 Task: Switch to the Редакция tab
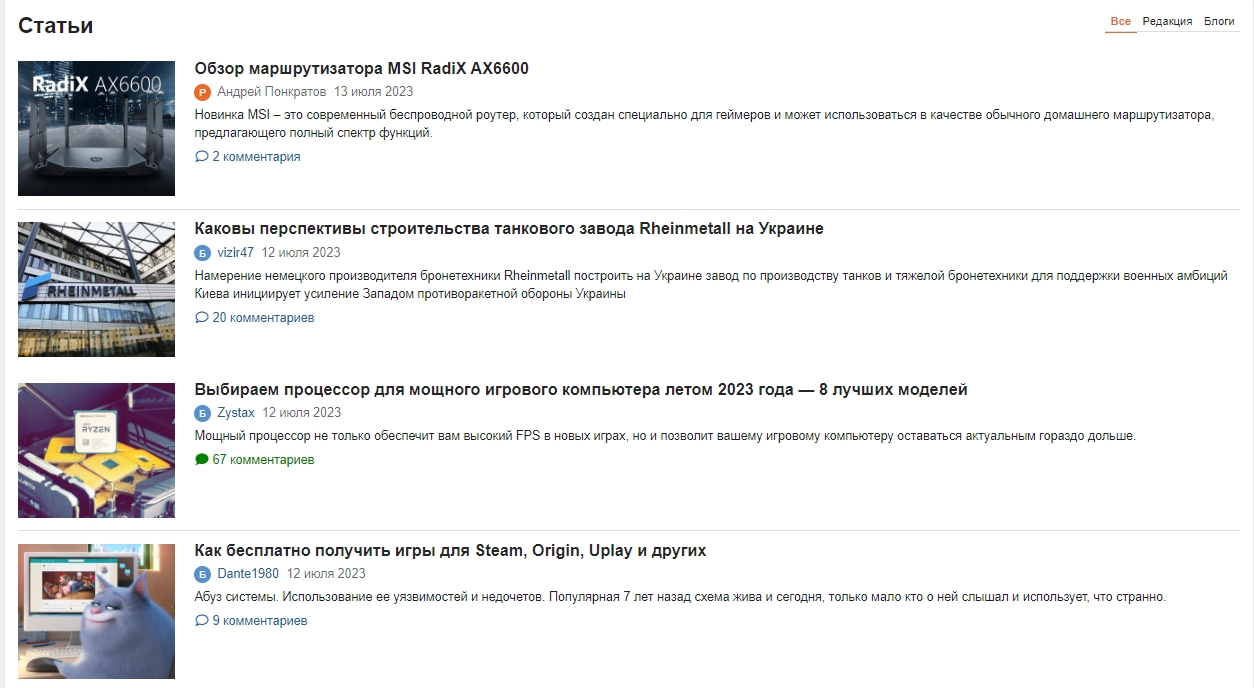[x=1167, y=21]
